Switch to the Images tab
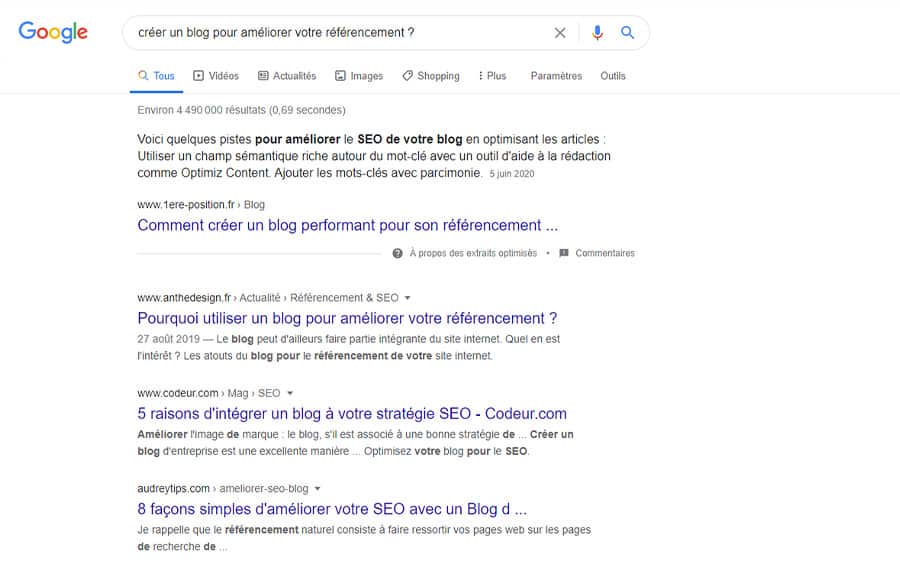 click(x=359, y=76)
